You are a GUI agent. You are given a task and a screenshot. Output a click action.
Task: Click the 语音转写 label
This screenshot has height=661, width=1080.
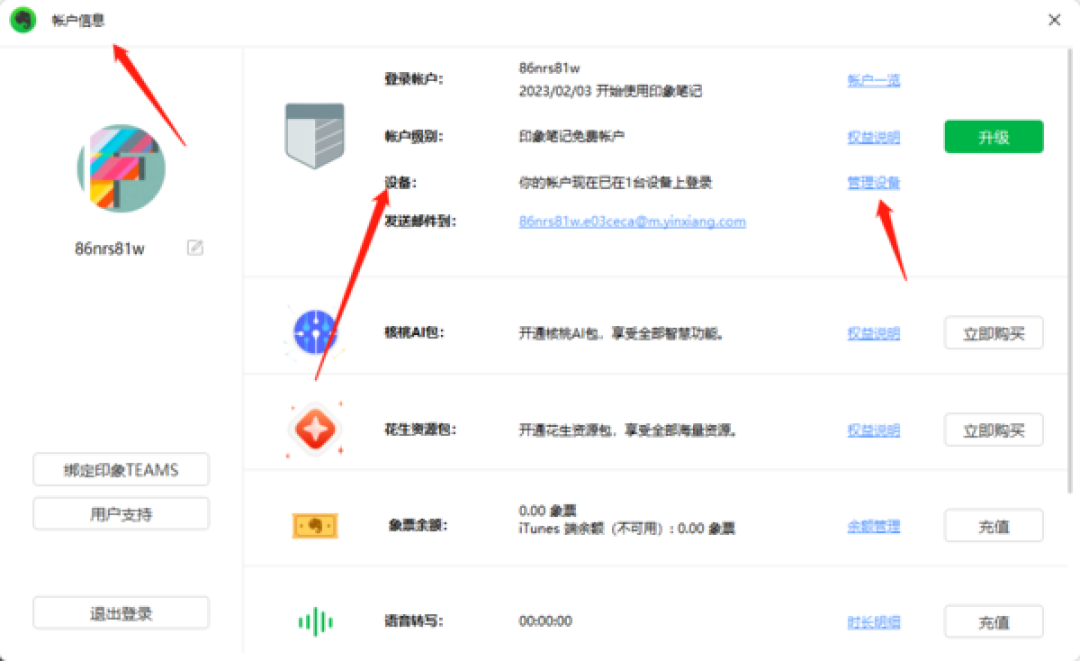click(x=413, y=621)
